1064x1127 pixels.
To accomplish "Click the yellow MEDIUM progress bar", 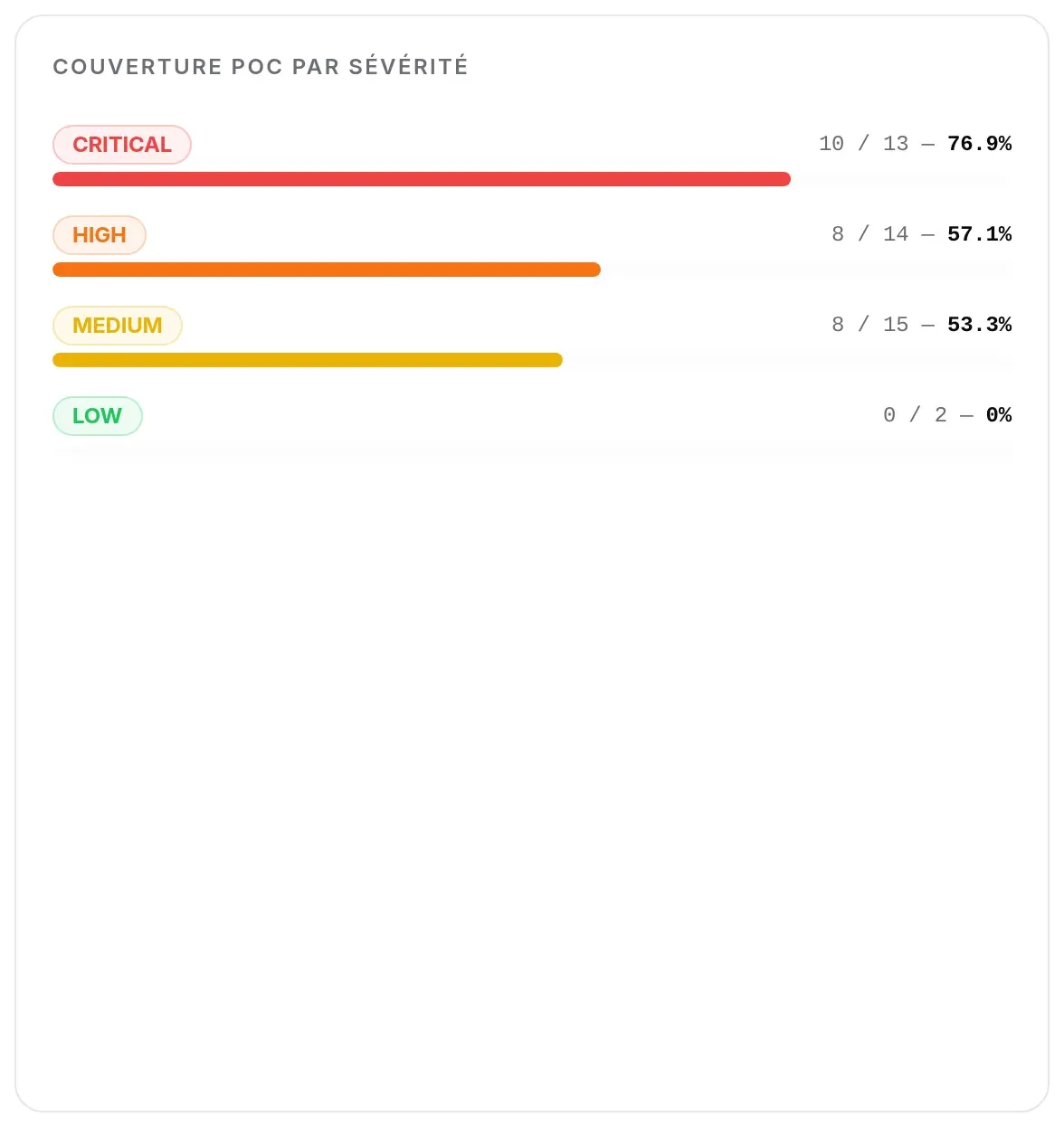I will 308,360.
